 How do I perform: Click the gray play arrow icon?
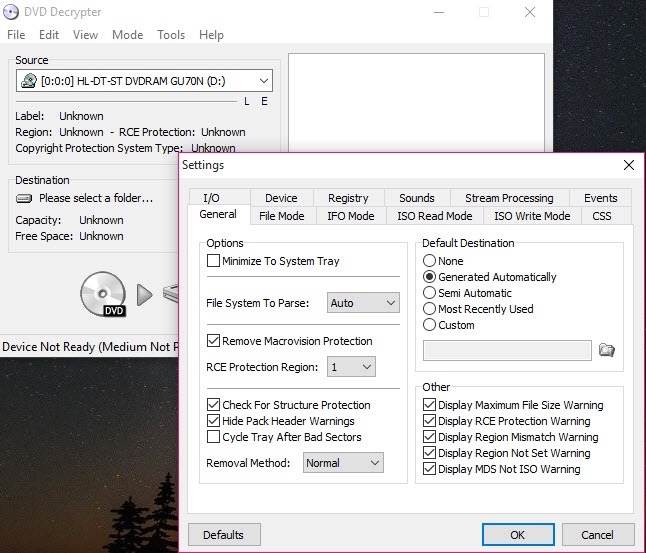pos(145,295)
